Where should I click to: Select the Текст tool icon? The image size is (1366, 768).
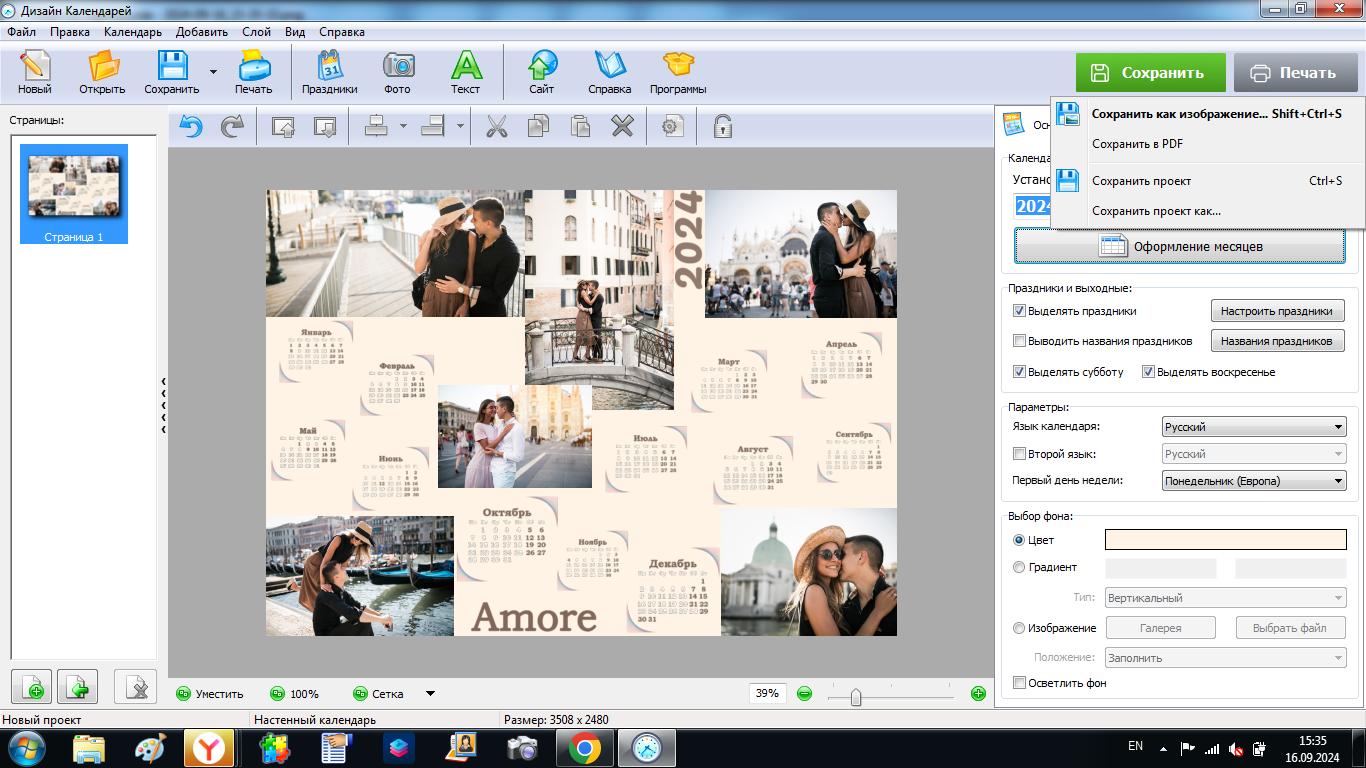[x=465, y=71]
